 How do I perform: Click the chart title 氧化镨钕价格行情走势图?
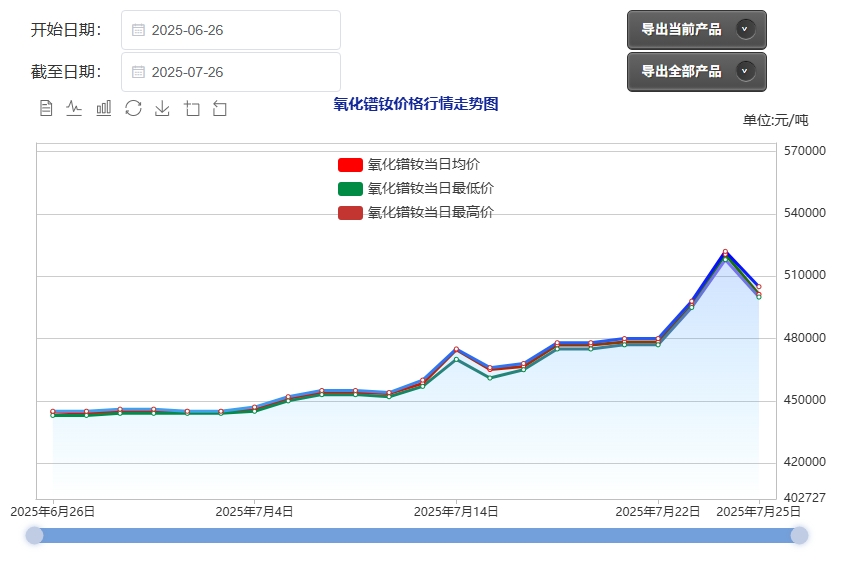pos(416,104)
